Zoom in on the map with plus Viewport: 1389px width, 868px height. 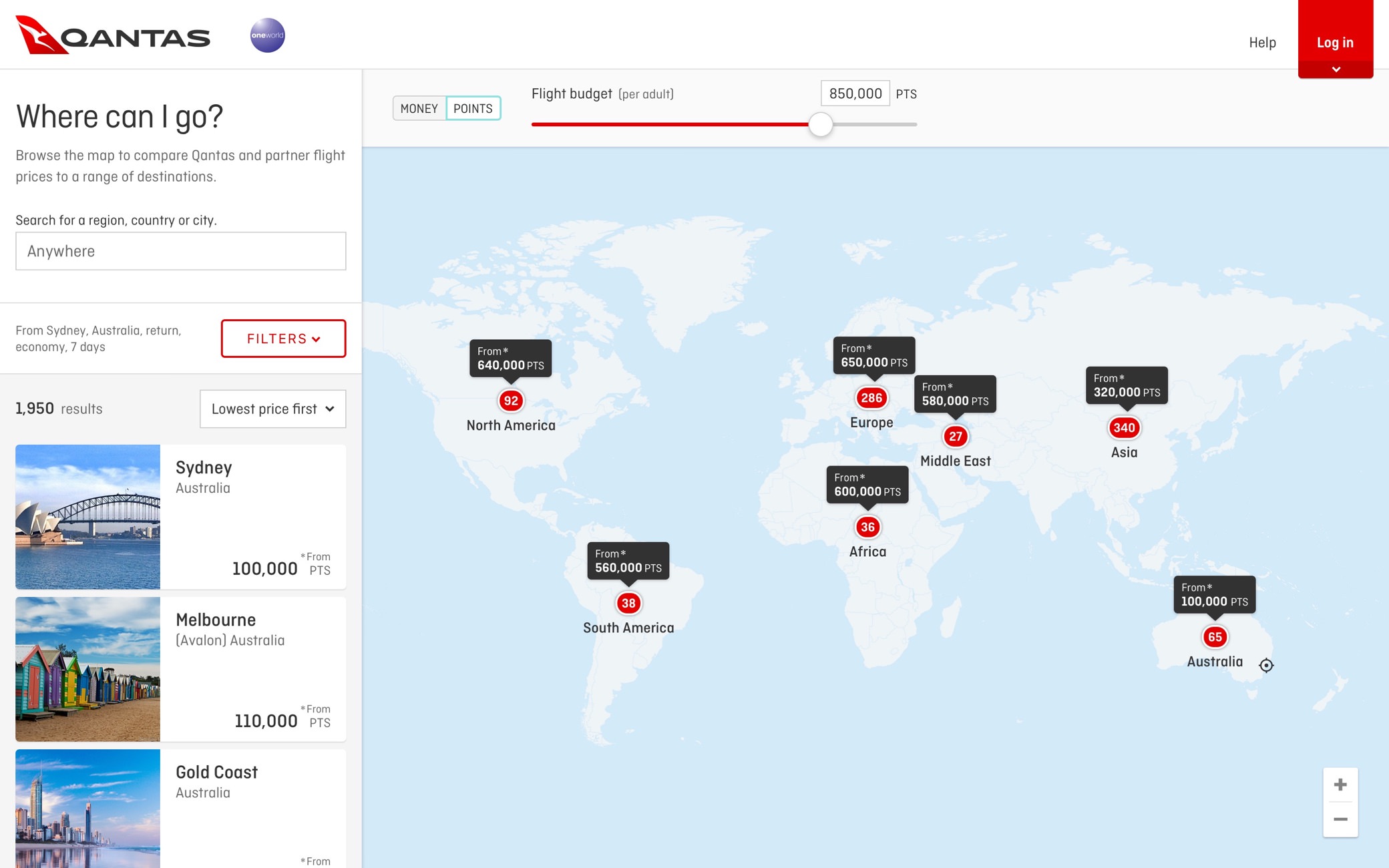click(x=1340, y=785)
